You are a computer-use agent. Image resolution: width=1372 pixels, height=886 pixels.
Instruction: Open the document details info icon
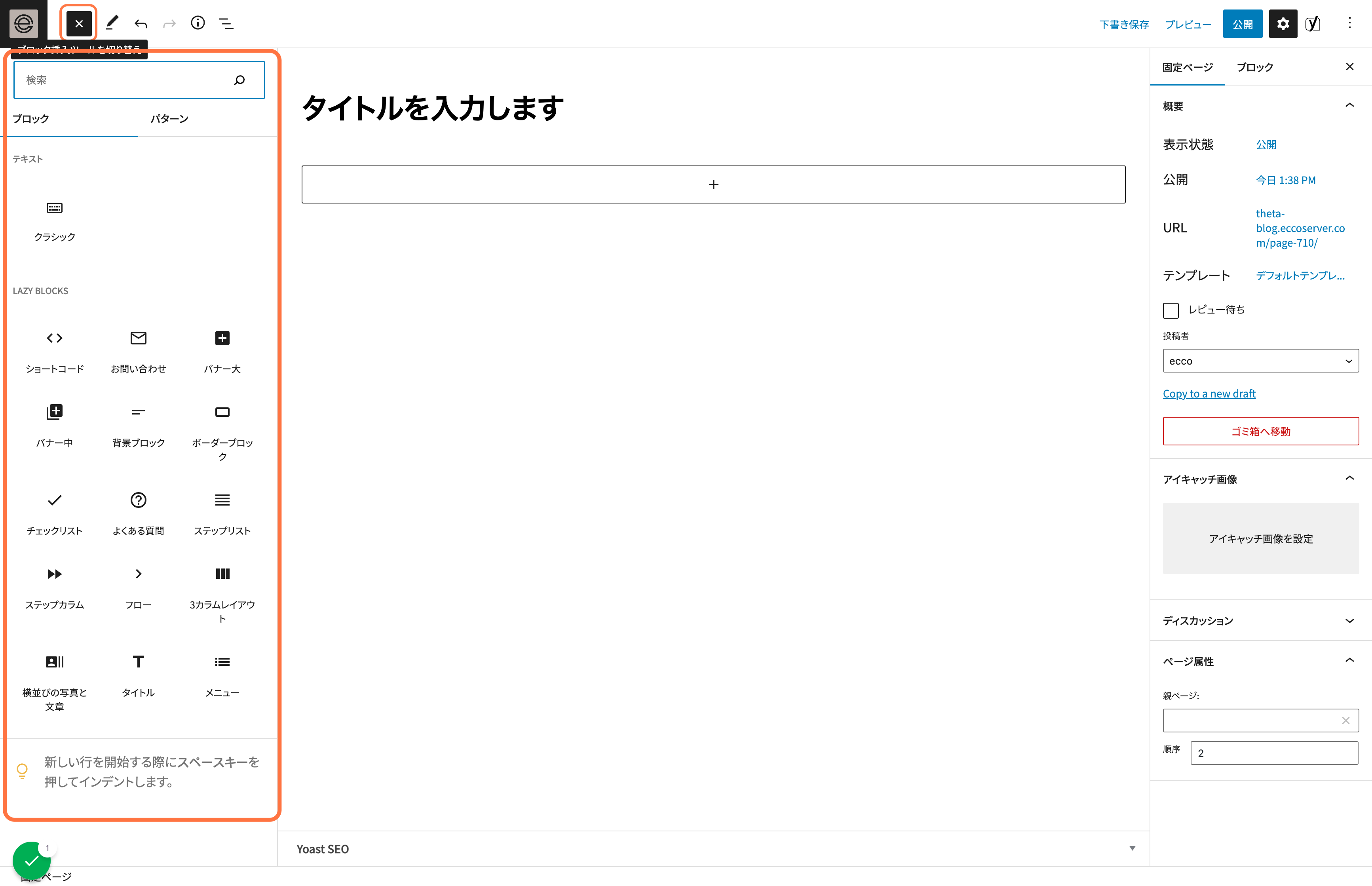click(198, 23)
